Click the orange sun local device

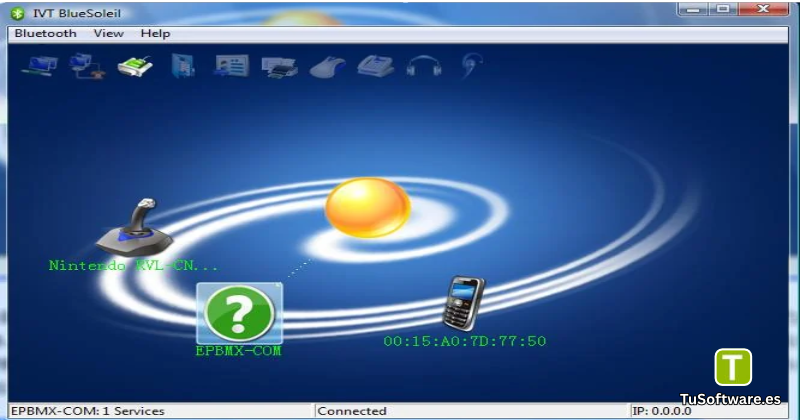(367, 207)
